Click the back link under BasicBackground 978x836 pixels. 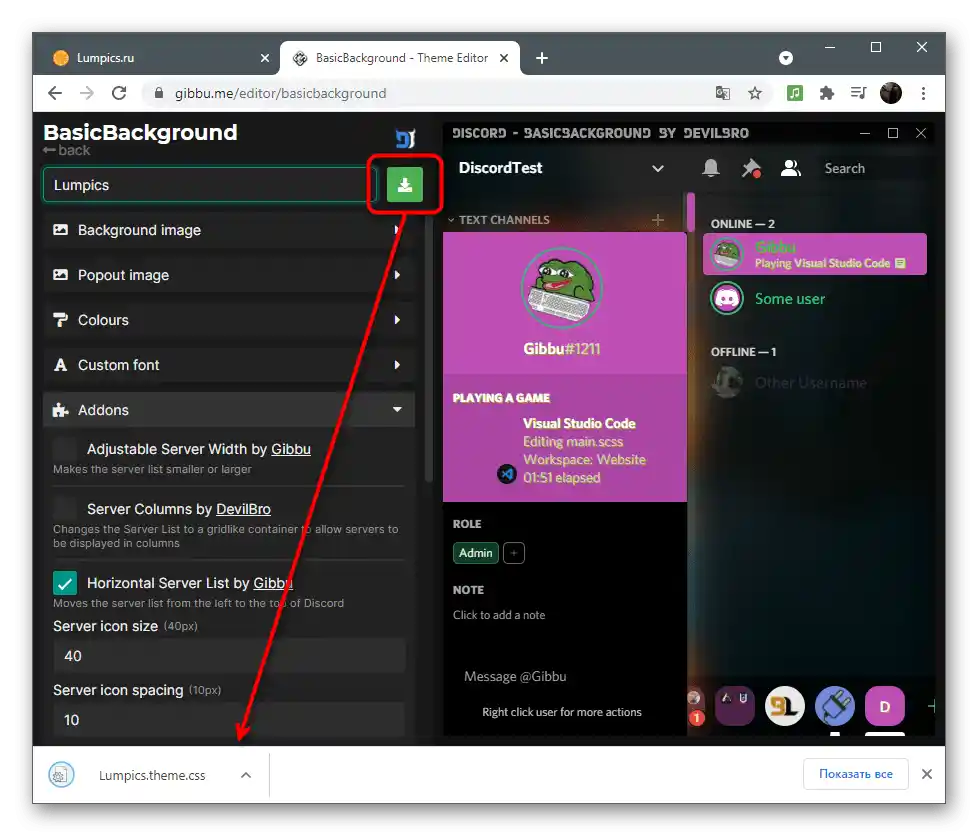click(x=66, y=150)
